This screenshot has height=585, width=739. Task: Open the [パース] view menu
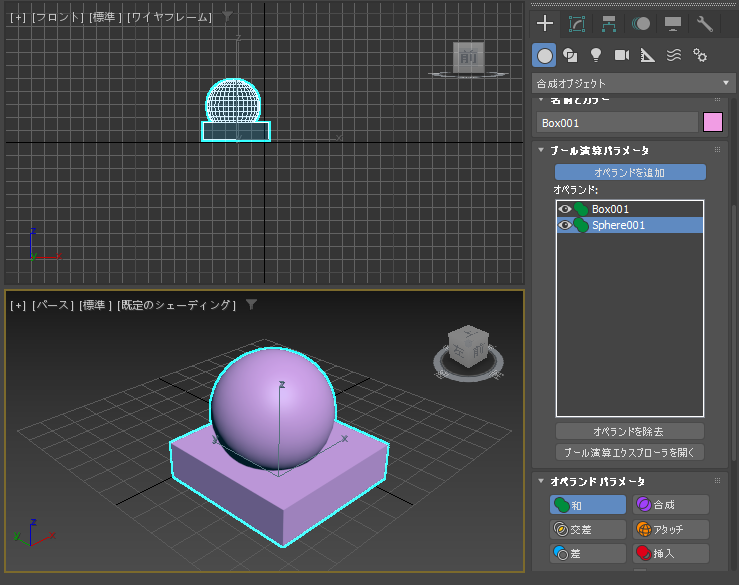point(53,305)
